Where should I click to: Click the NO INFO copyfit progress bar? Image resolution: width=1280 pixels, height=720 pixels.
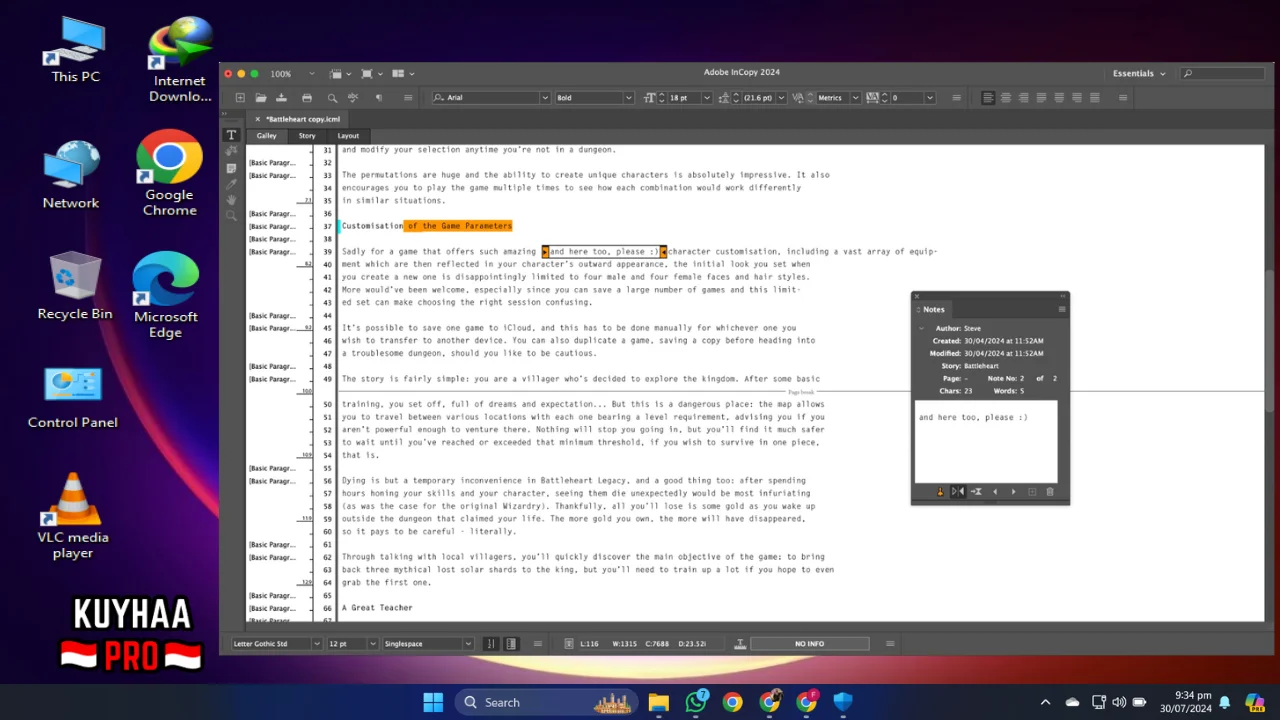(809, 644)
